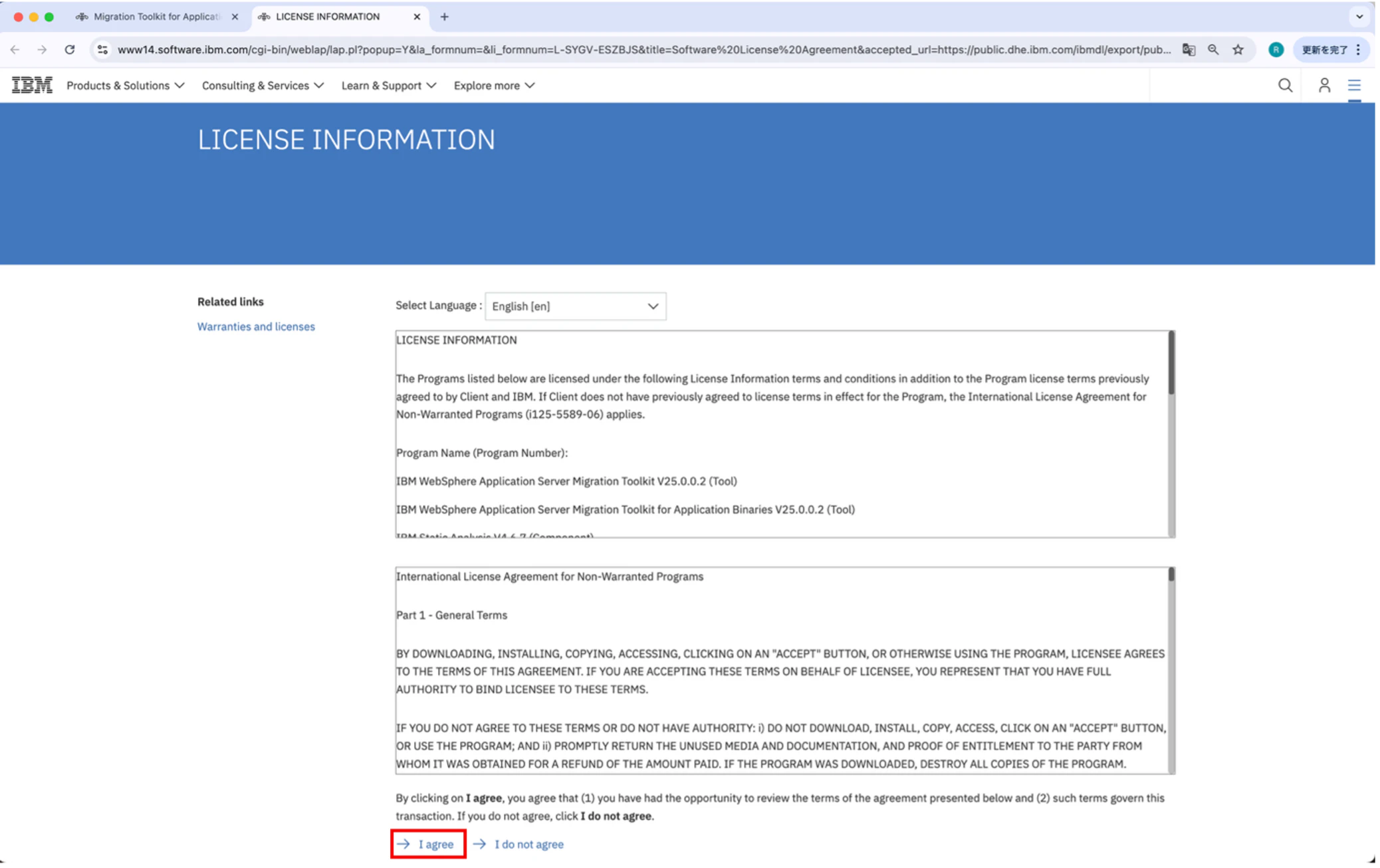Open the IBM user account icon
The image size is (1380, 868).
(x=1324, y=85)
